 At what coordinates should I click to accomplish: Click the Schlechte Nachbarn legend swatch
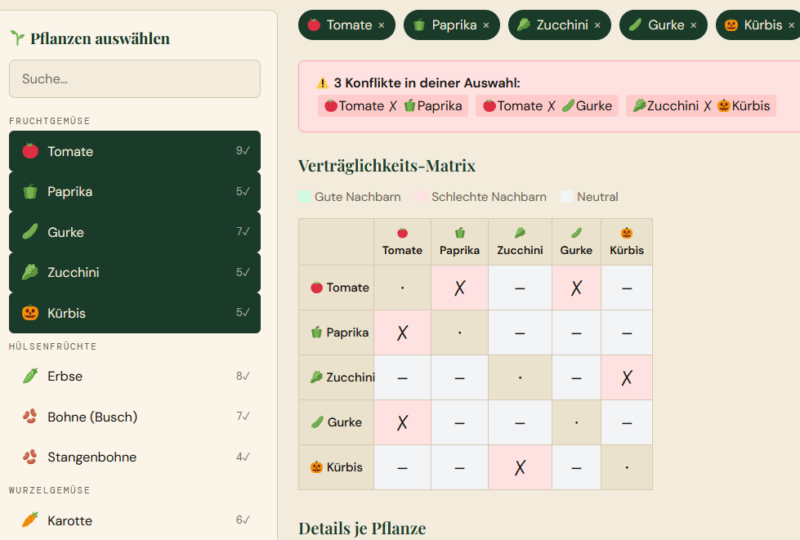[421, 197]
